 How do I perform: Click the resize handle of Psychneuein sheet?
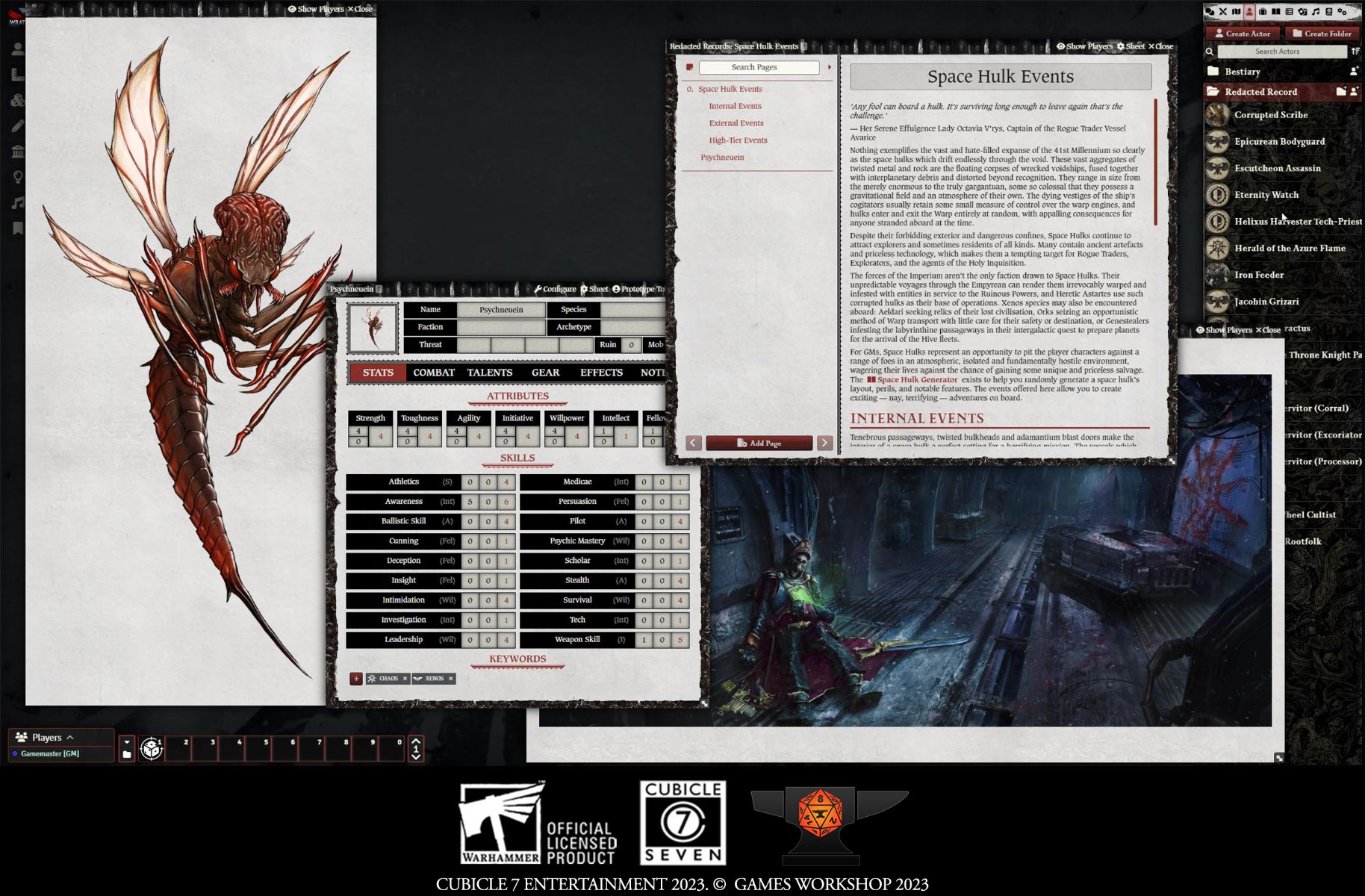(x=703, y=703)
